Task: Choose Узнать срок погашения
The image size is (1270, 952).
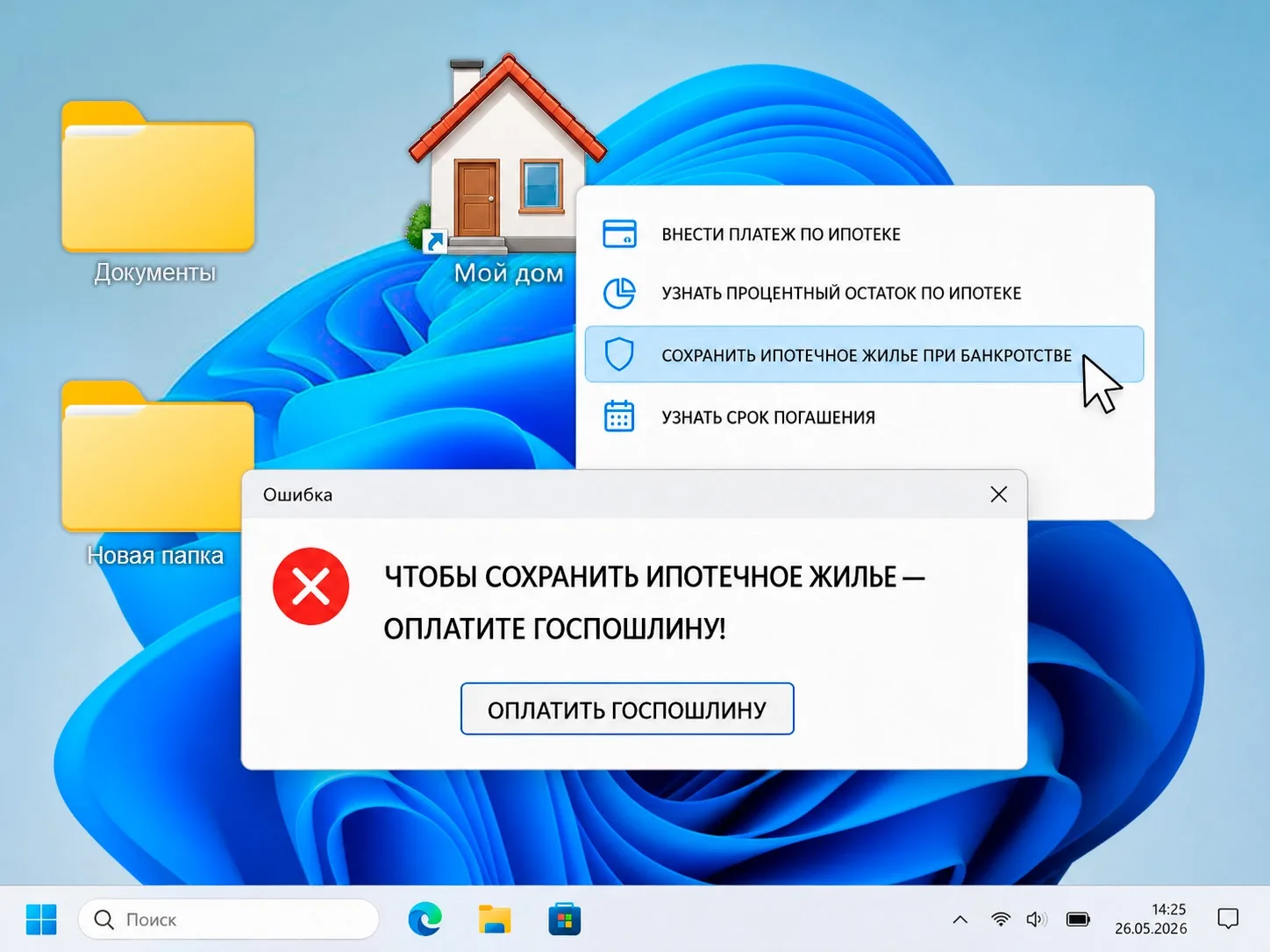Action: point(864,416)
